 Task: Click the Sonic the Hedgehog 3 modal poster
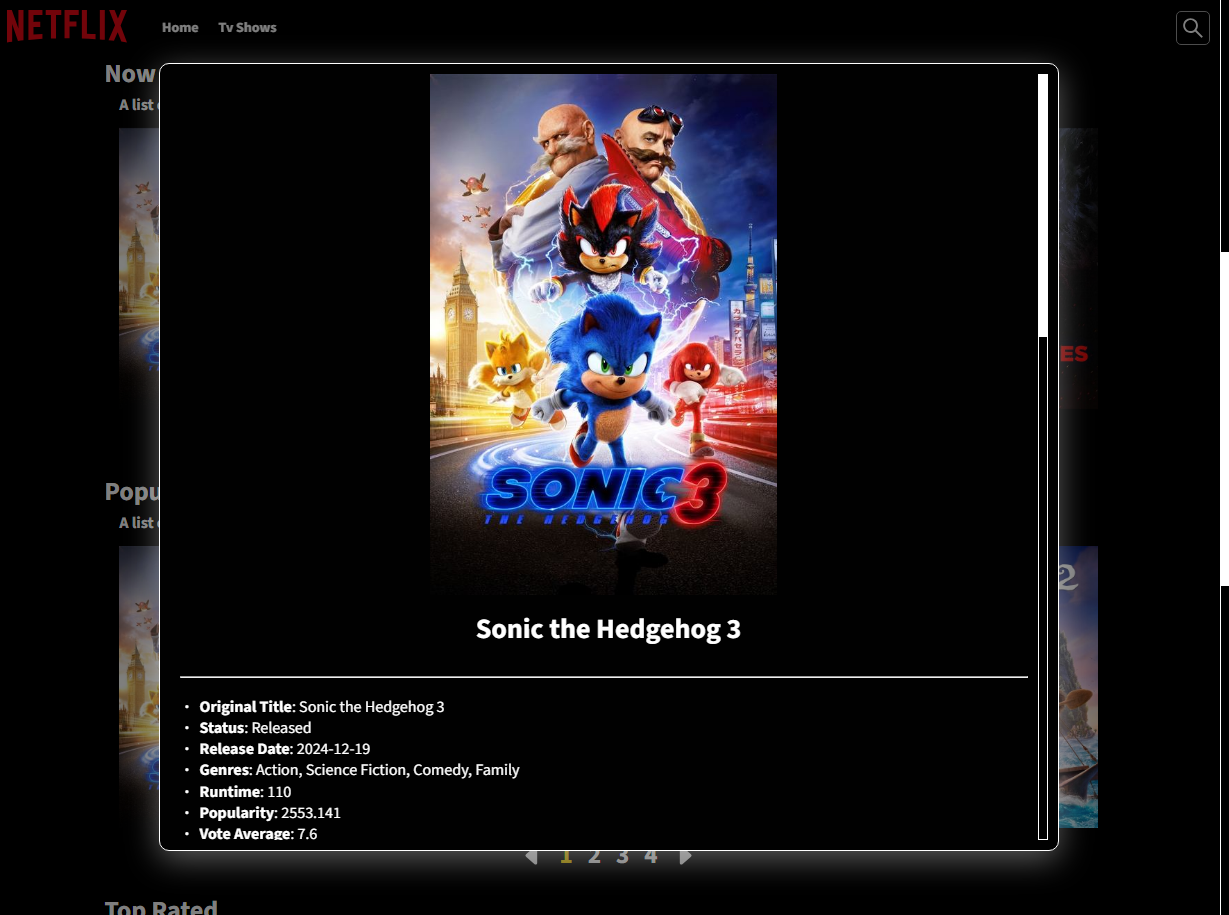coord(603,334)
